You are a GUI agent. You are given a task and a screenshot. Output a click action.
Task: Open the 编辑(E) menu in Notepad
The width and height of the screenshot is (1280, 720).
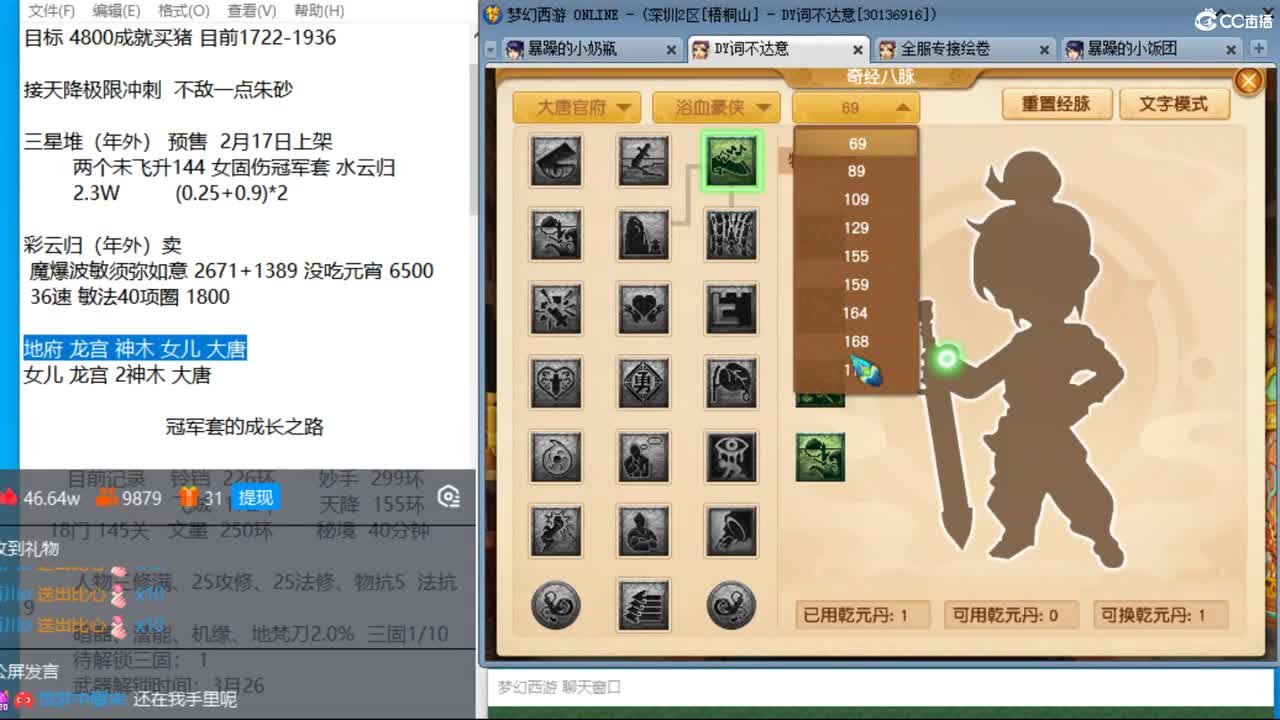pyautogui.click(x=116, y=11)
